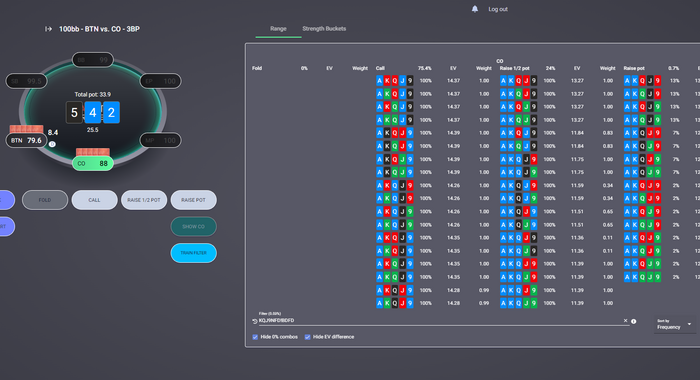
Task: Click the SHOW CO button
Action: pyautogui.click(x=193, y=226)
